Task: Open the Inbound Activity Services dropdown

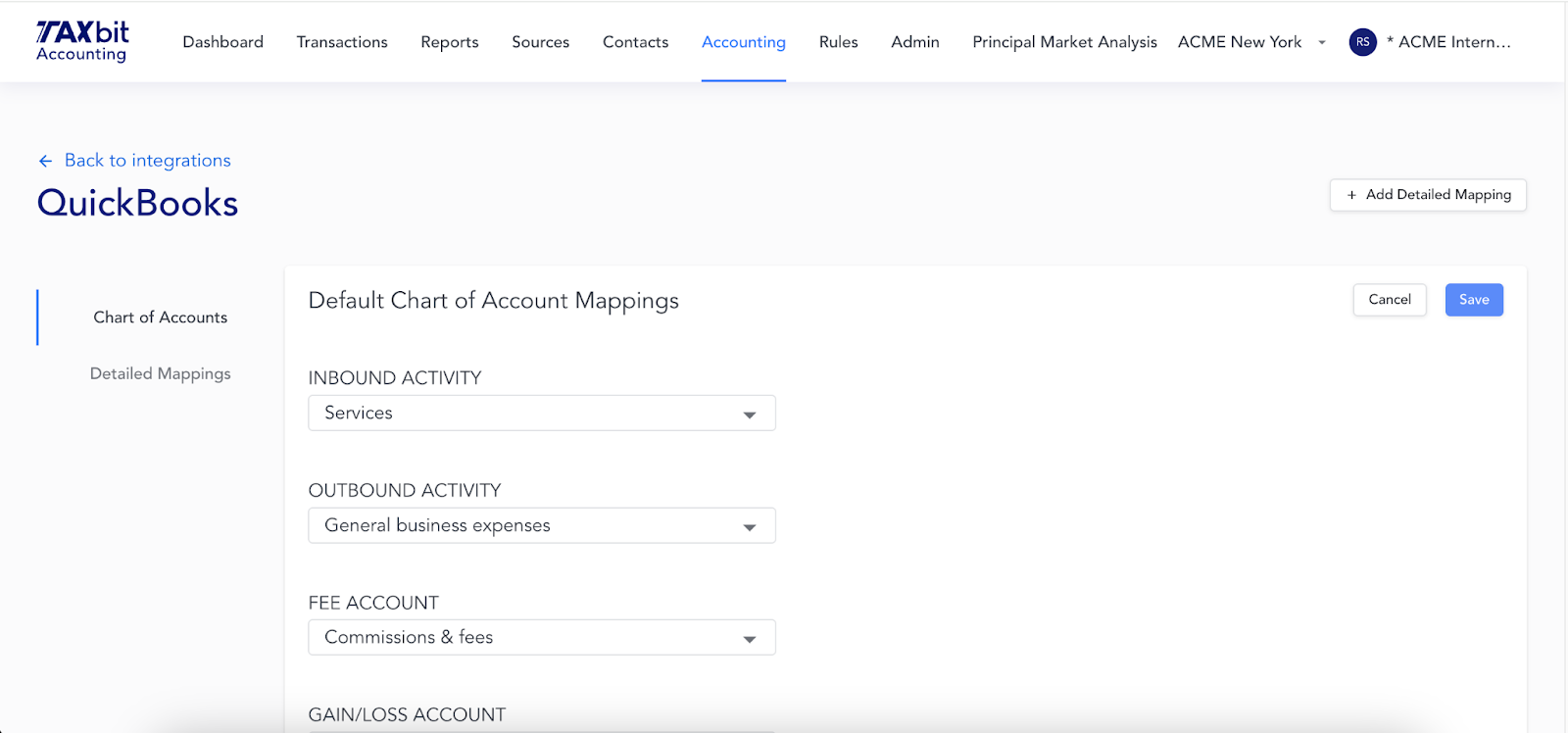Action: pos(541,414)
